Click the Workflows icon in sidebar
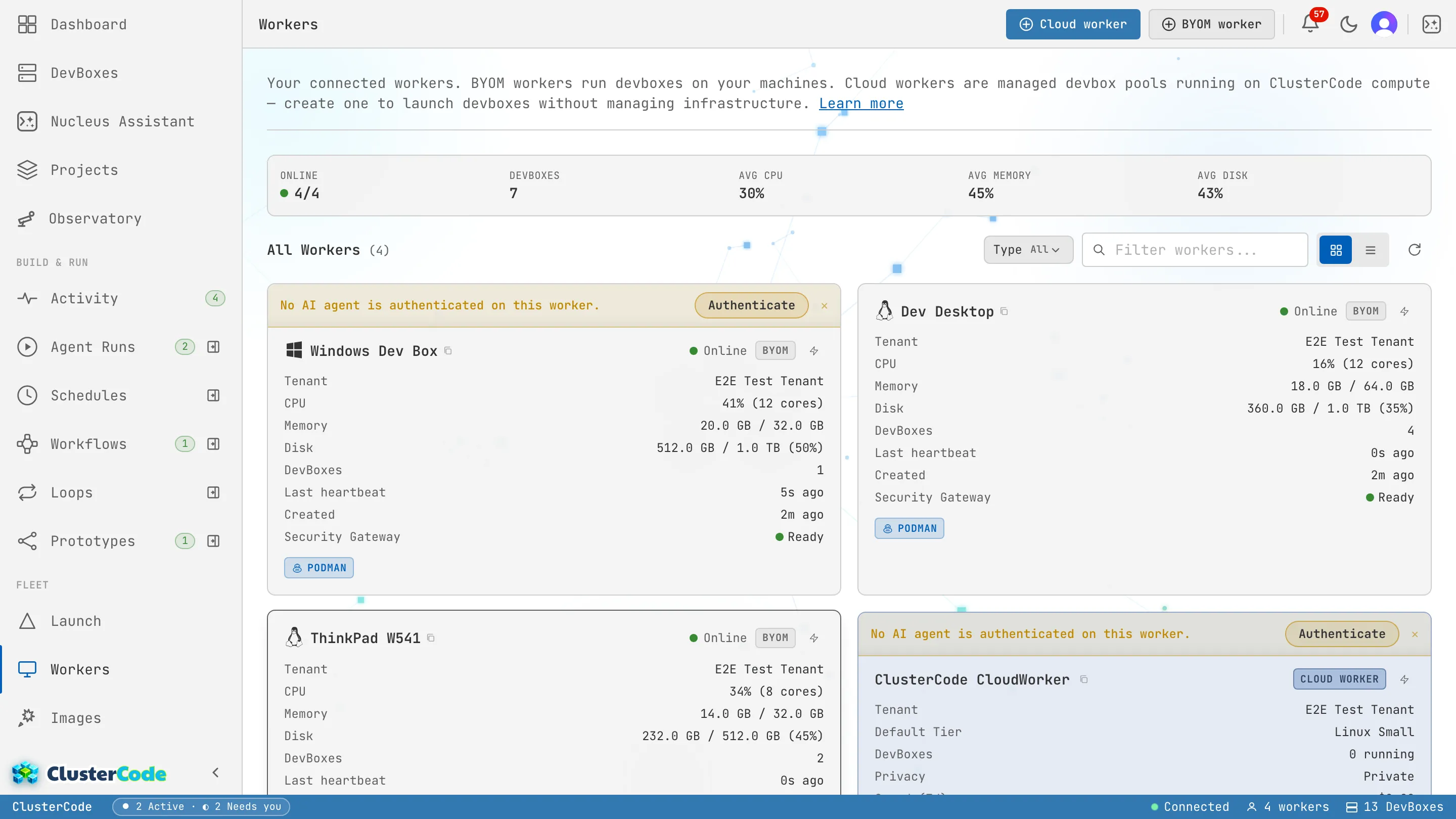1456x819 pixels. coord(27,444)
